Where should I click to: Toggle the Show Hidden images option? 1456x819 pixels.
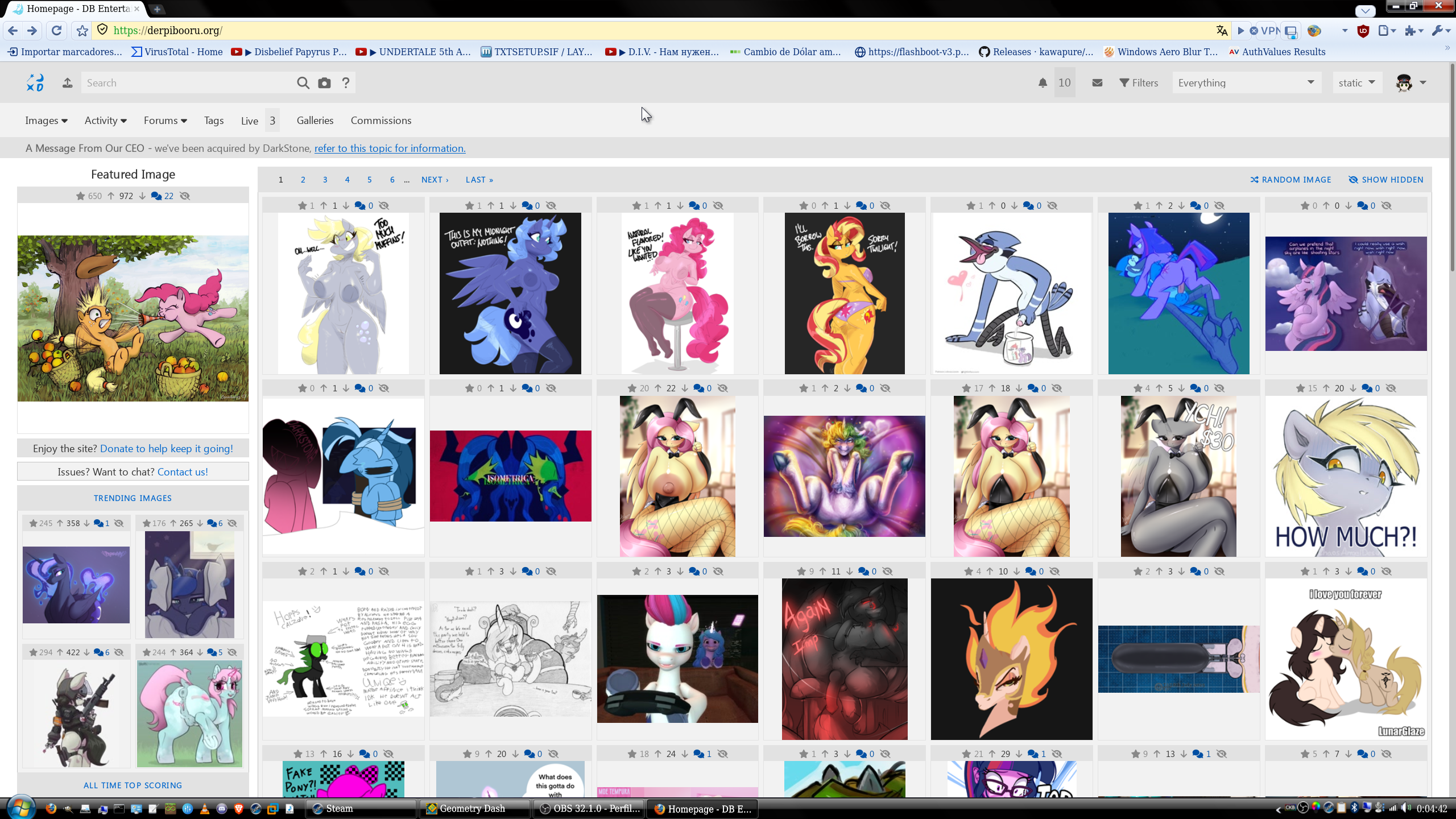[x=1386, y=180]
